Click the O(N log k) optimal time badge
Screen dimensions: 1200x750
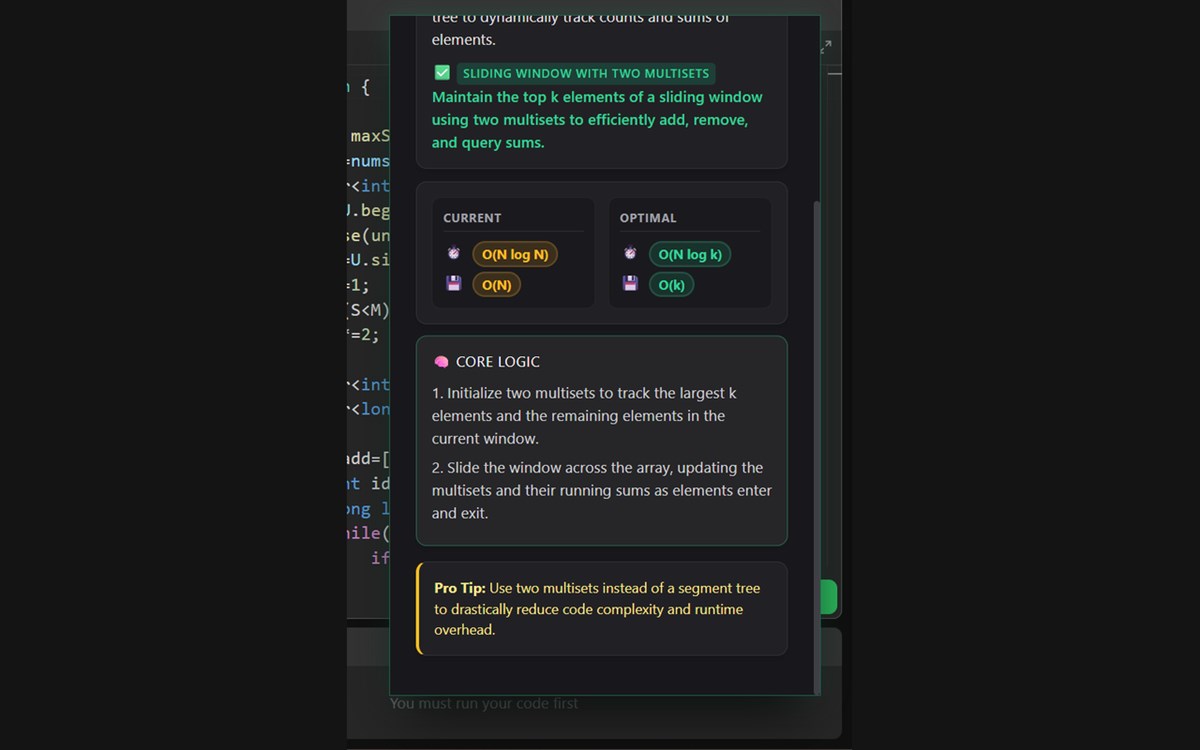pyautogui.click(x=690, y=254)
